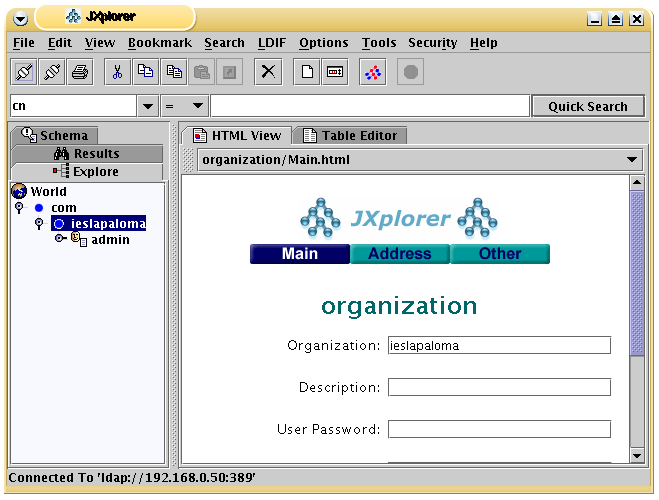Image resolution: width=659 pixels, height=500 pixels.
Task: Click the HTML view vertical scrollbar thumb
Action: [637, 270]
